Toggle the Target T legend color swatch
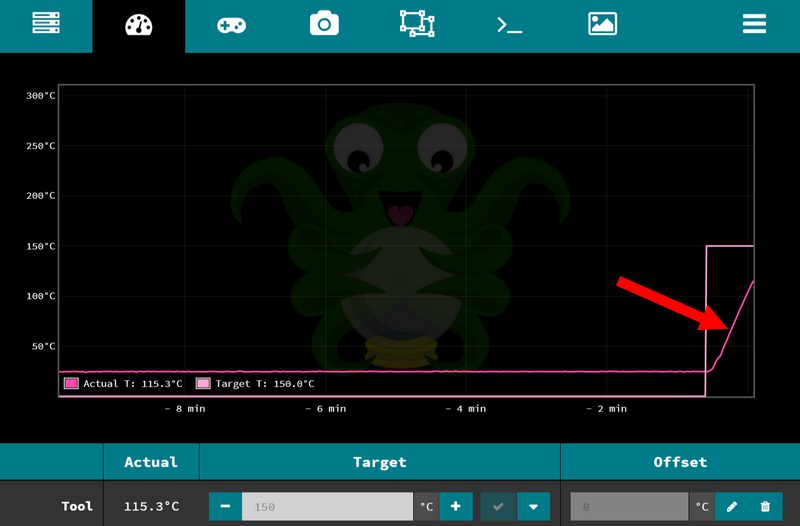The height and width of the screenshot is (526, 800). (203, 384)
